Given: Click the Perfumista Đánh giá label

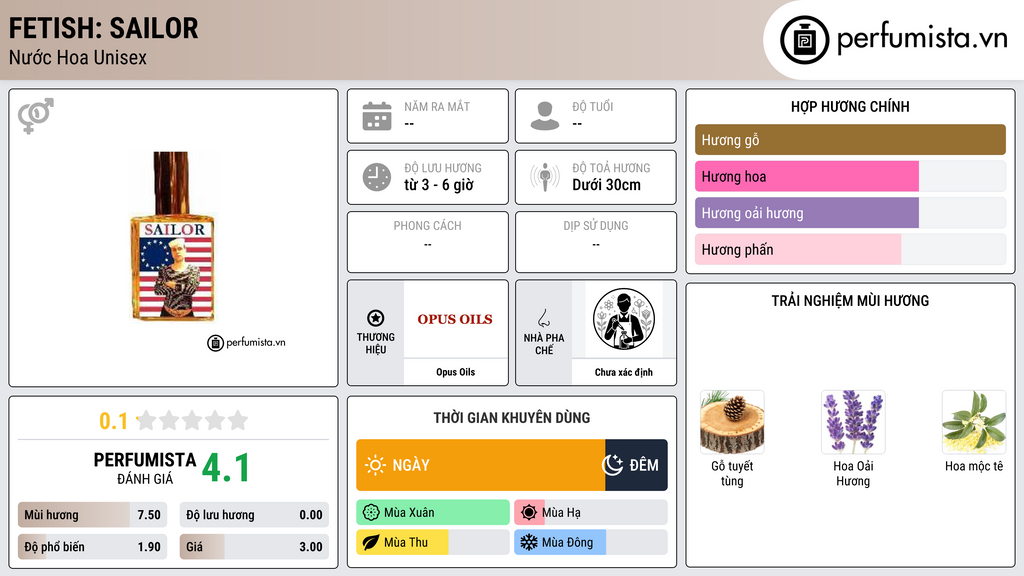Looking at the screenshot, I should coord(144,468).
